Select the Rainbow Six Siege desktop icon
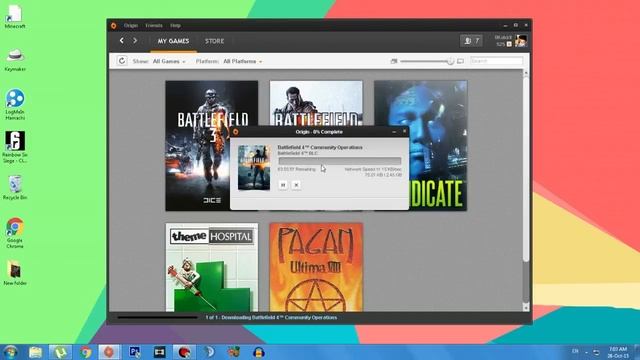Image resolution: width=640 pixels, height=360 pixels. [x=15, y=147]
